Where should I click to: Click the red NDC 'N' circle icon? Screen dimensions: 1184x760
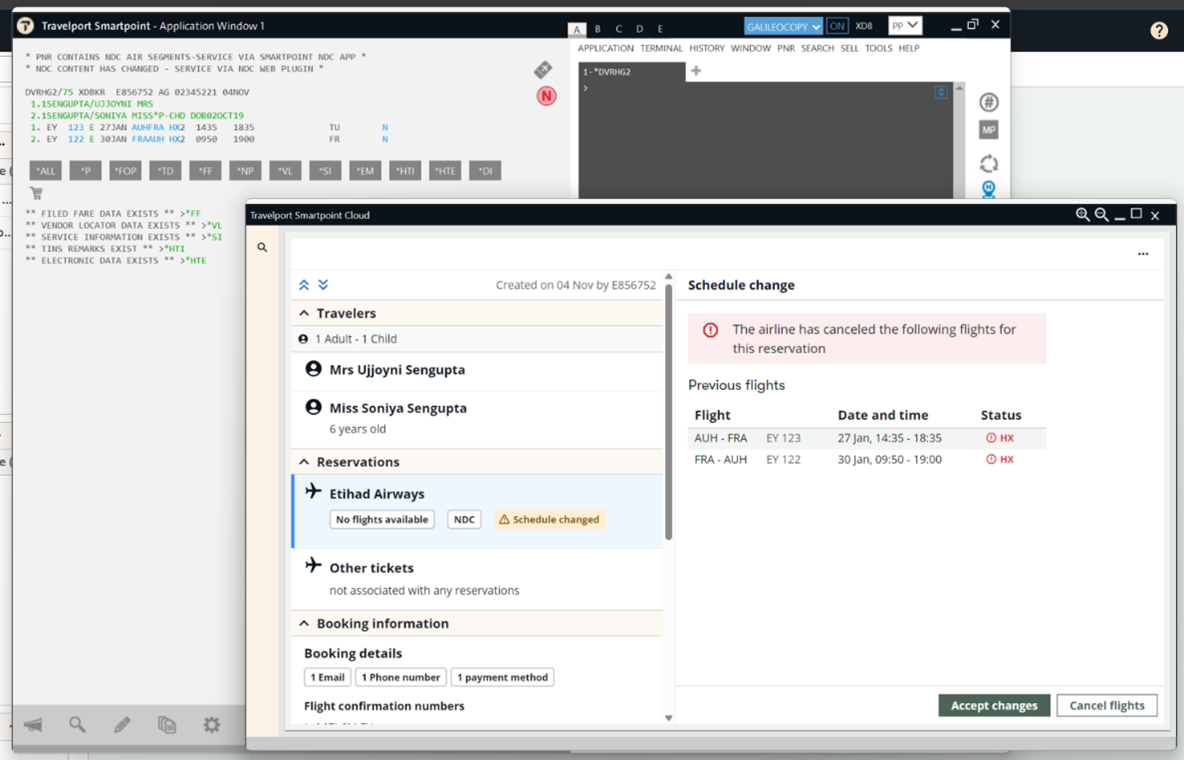546,96
